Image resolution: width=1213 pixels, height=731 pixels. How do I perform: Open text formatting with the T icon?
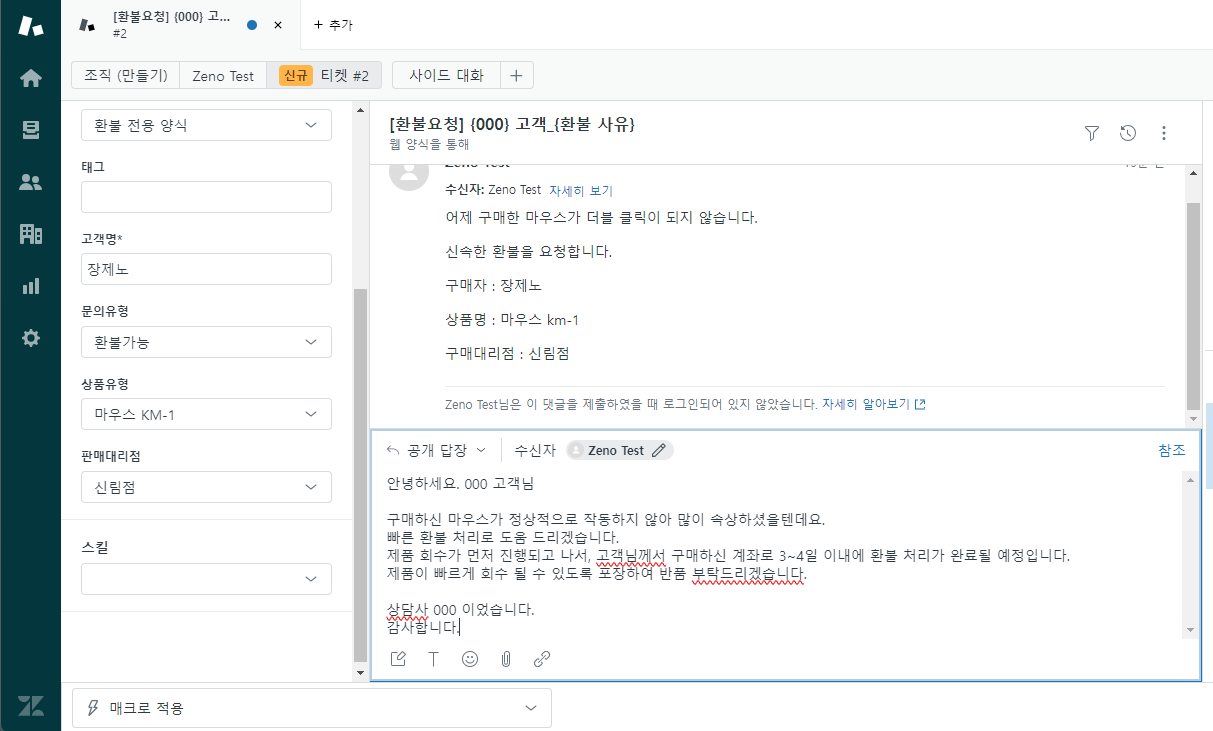point(433,658)
